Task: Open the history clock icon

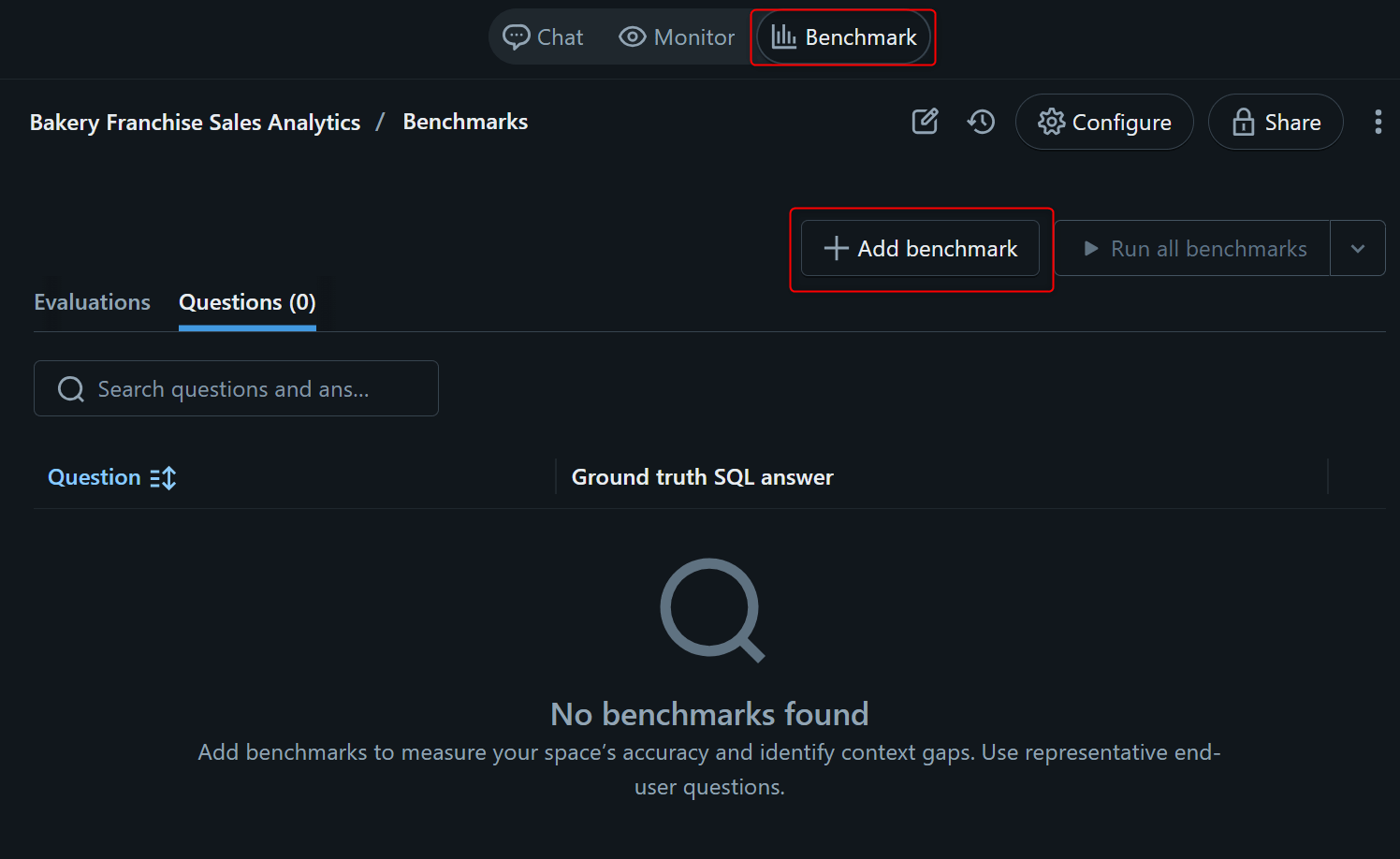Action: 981,122
